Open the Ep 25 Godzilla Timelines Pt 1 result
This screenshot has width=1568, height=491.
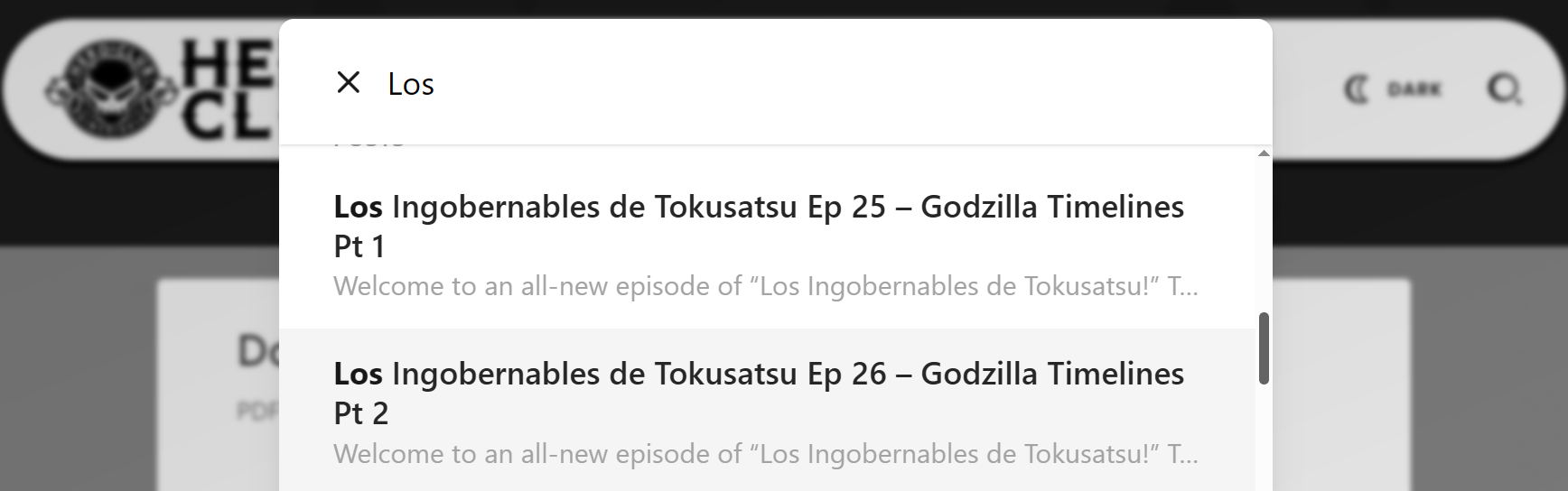click(767, 245)
